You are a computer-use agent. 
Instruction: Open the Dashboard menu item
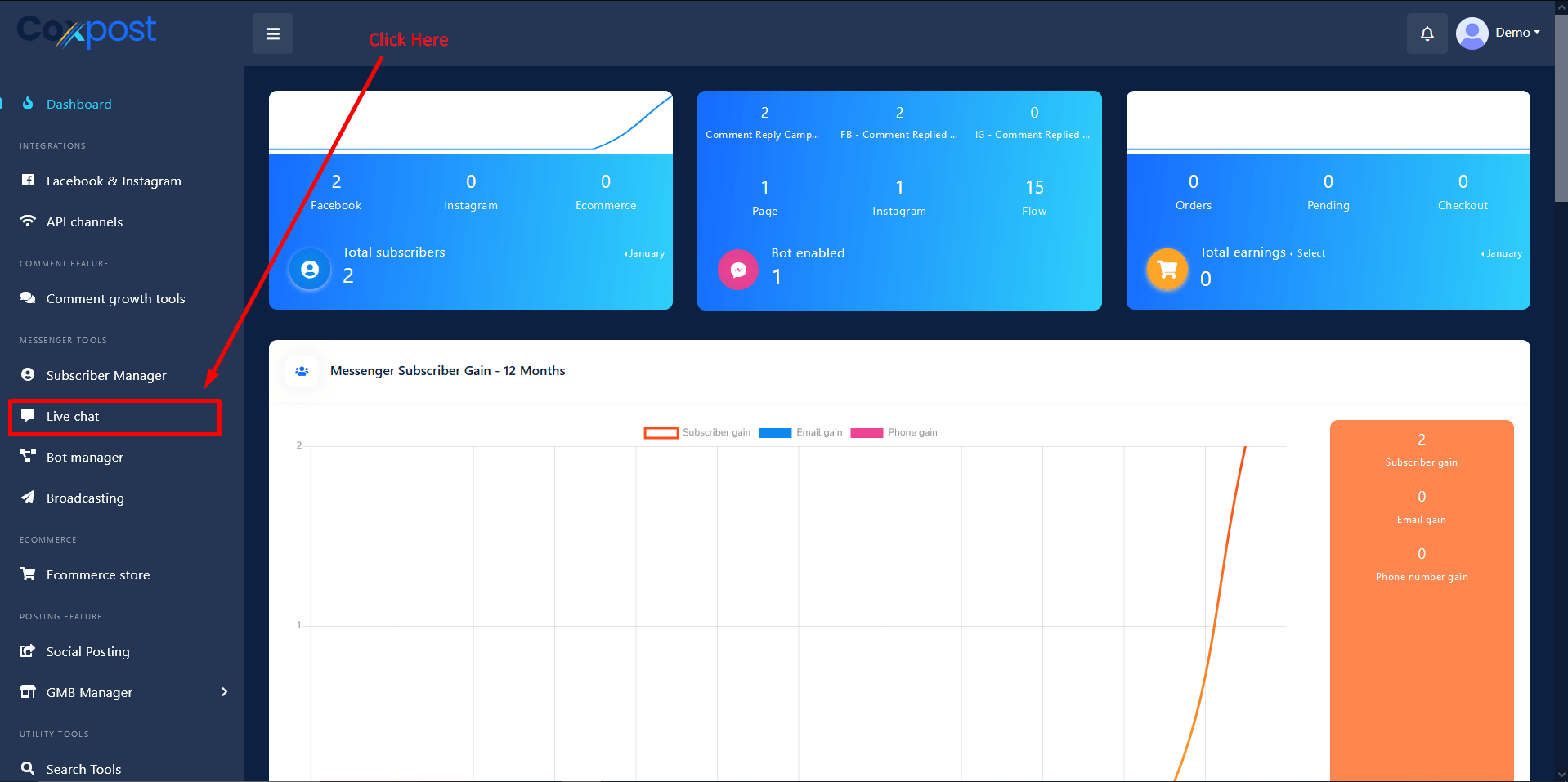click(79, 104)
